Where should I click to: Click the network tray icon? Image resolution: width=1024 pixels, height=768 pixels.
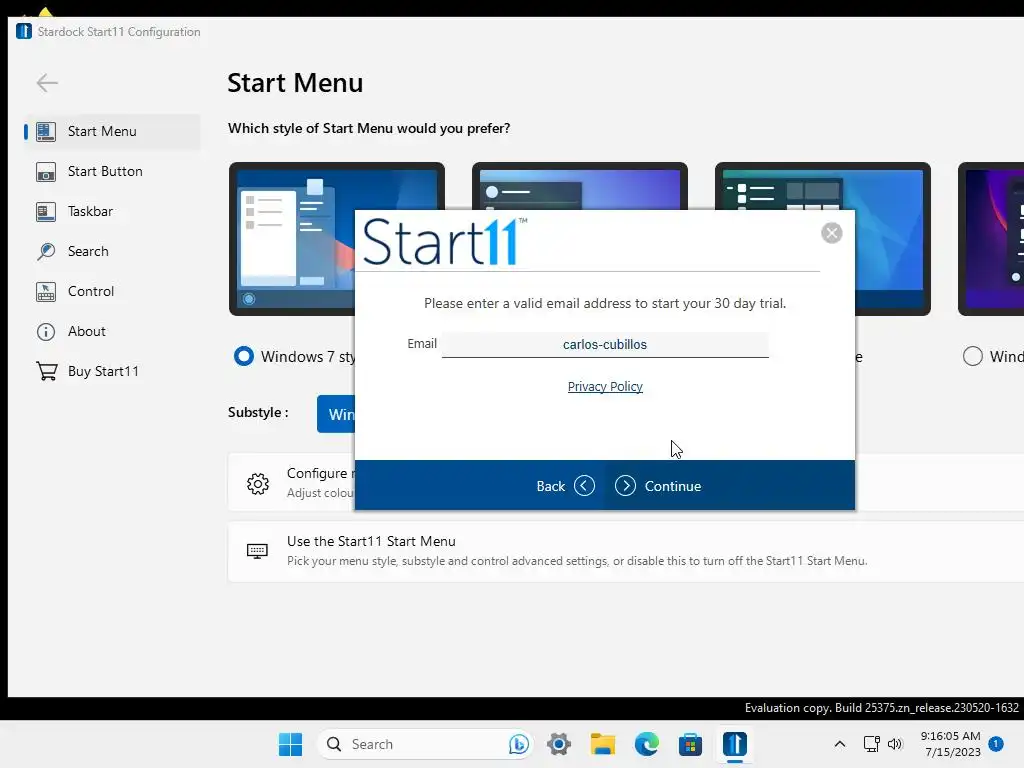point(871,744)
